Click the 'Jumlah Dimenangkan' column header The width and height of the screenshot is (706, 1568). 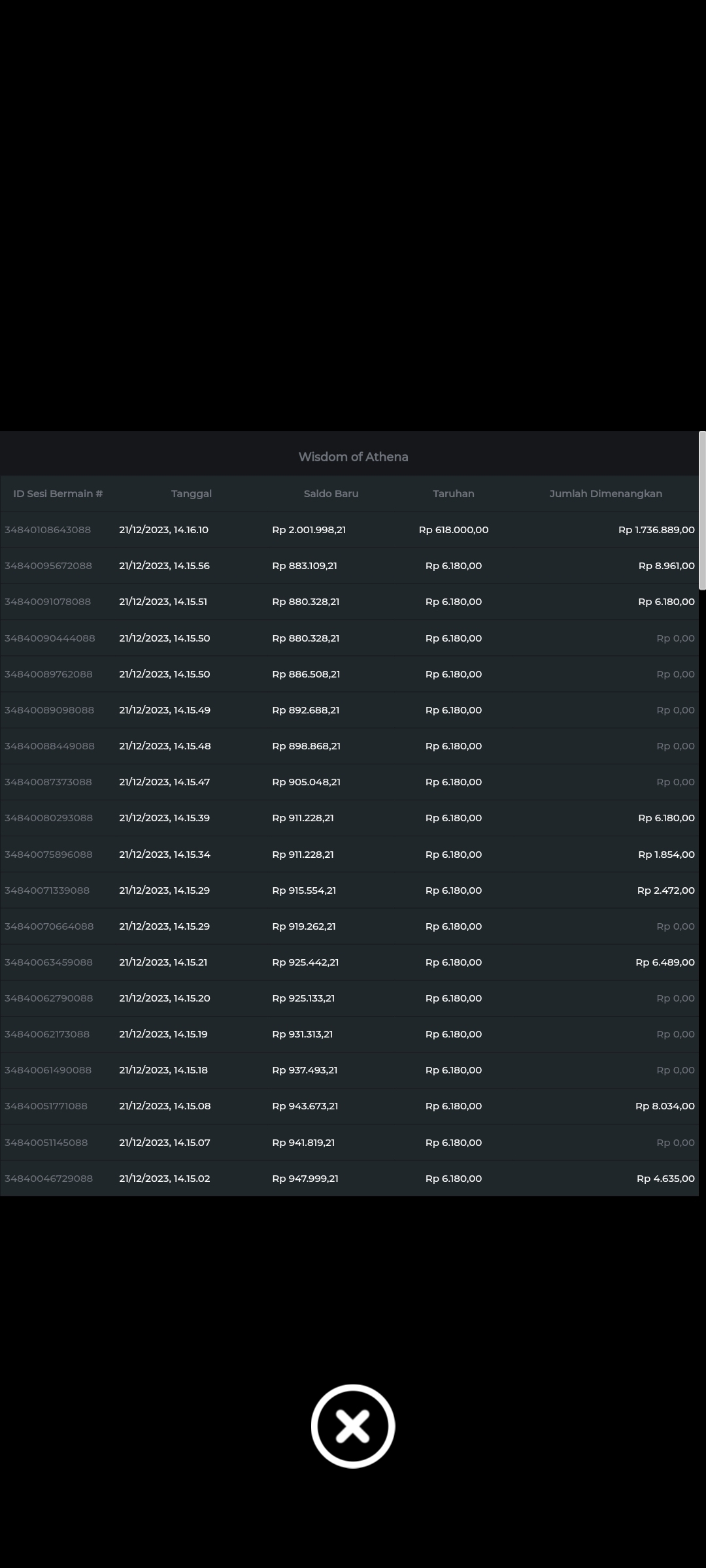pyautogui.click(x=606, y=494)
